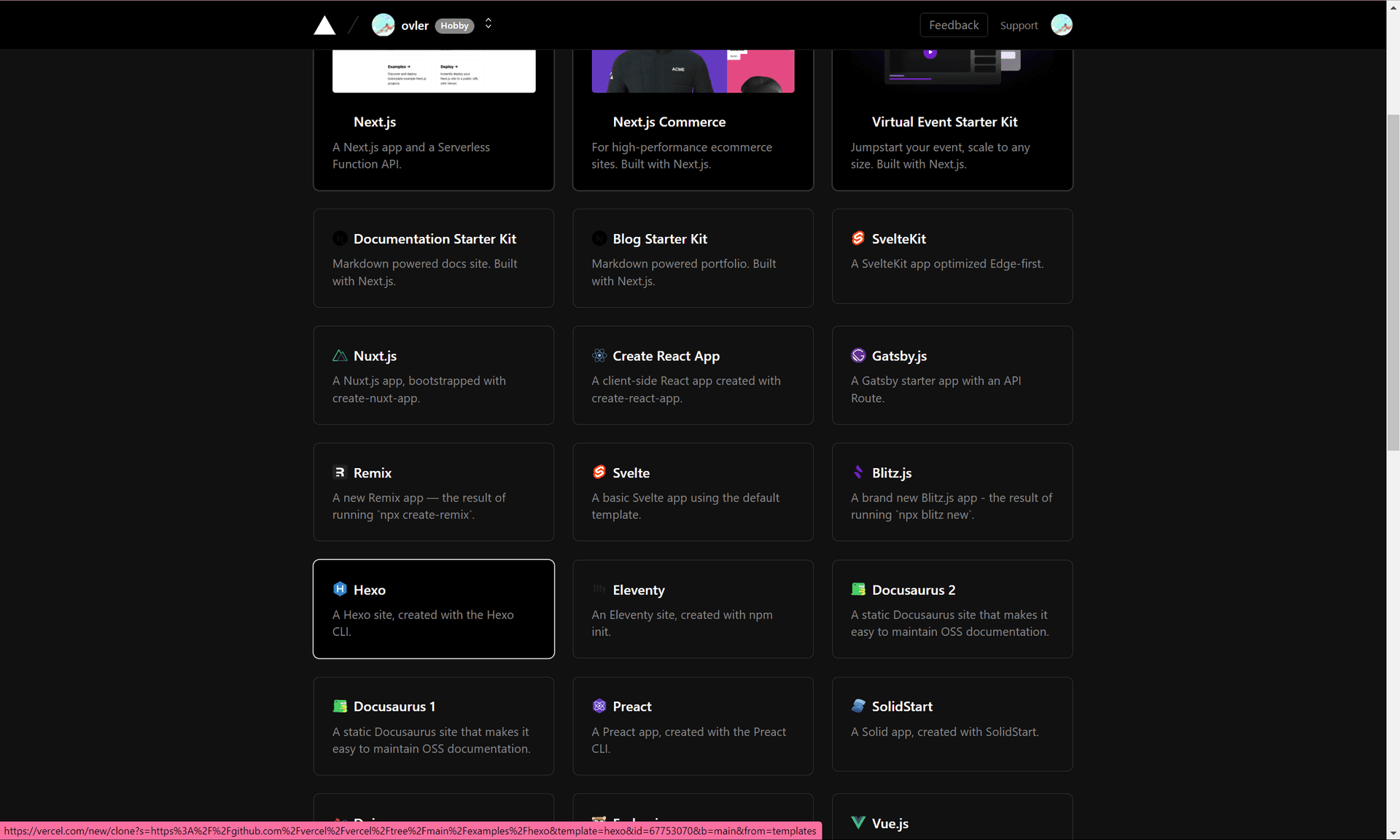Click 'A Hexo site, created with the Hexo CLI.'
Viewport: 1400px width, 840px height.
coord(423,623)
